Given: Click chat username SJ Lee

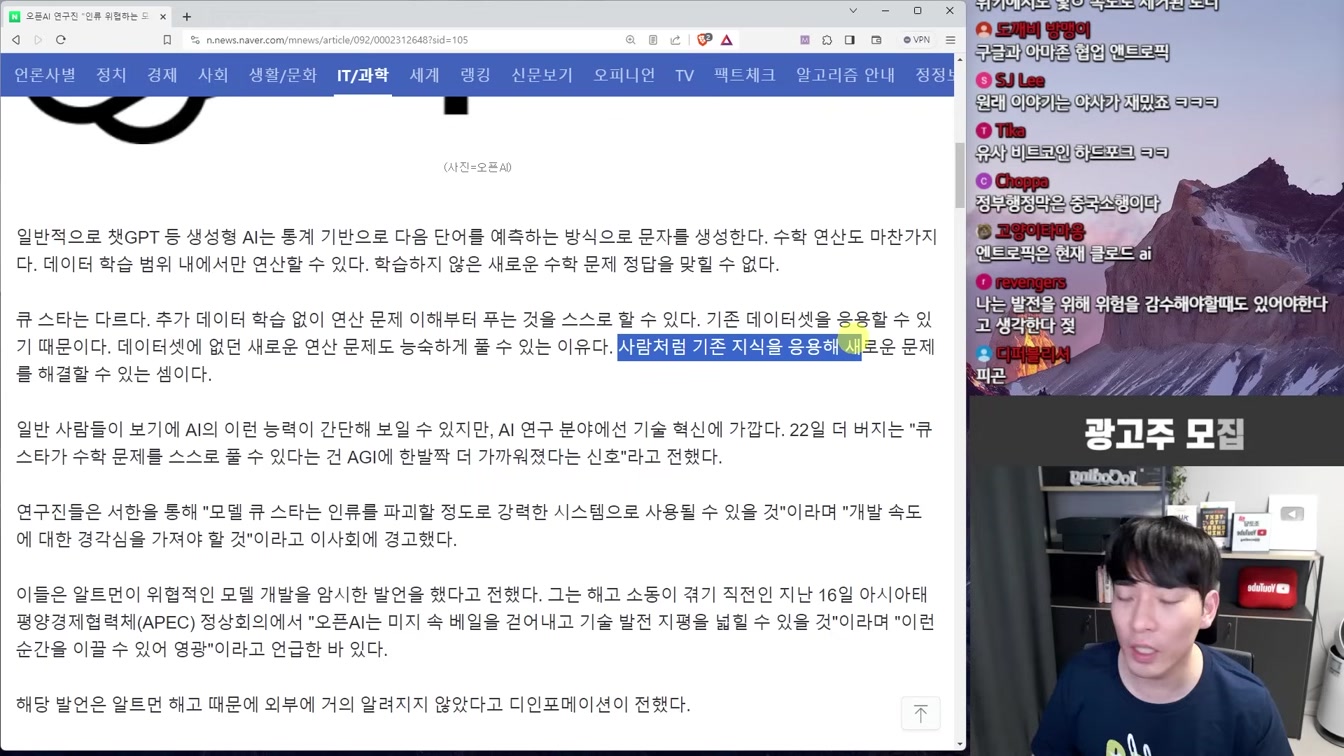Looking at the screenshot, I should pyautogui.click(x=1020, y=80).
